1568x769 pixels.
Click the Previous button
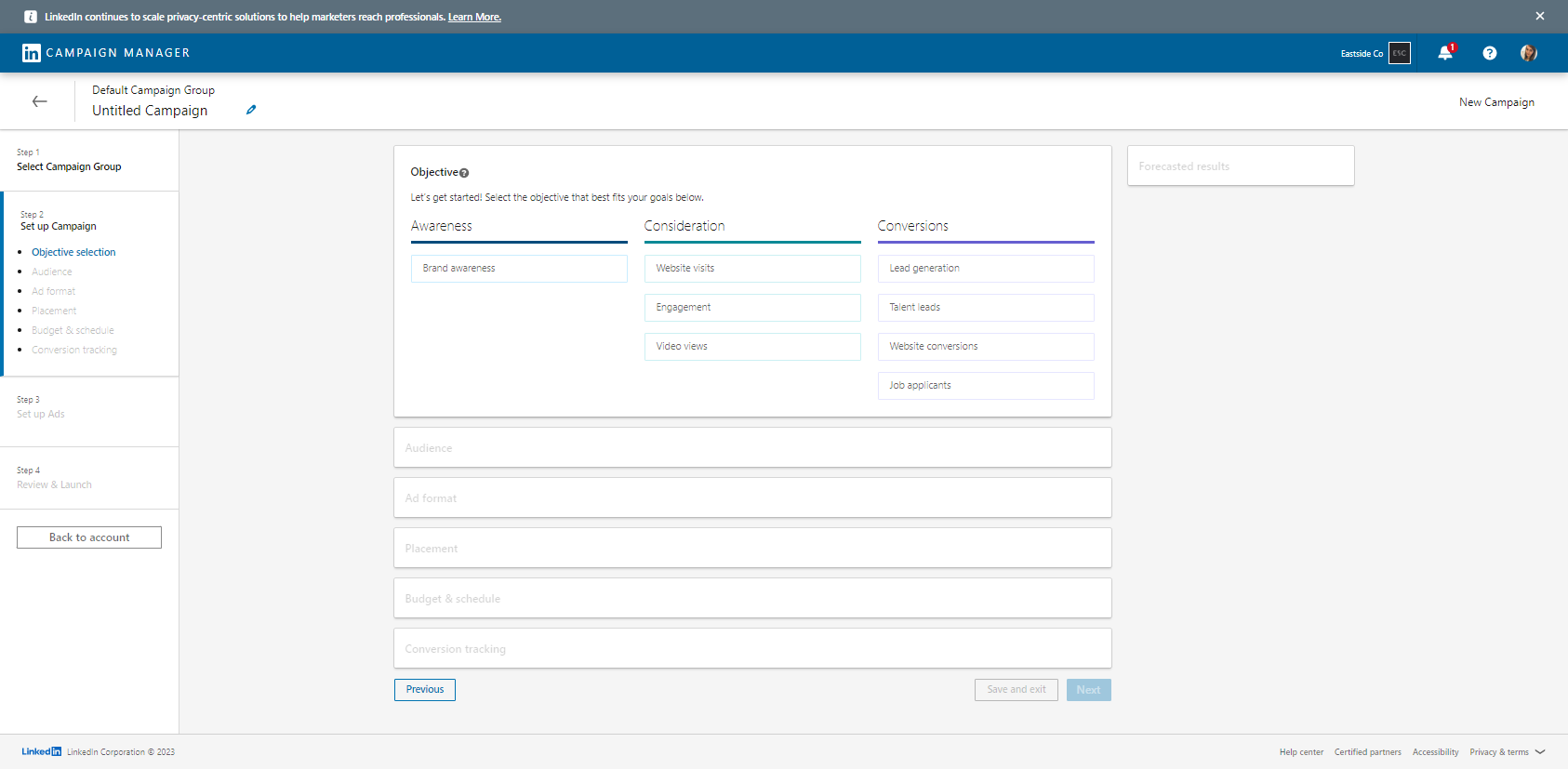pyautogui.click(x=424, y=689)
